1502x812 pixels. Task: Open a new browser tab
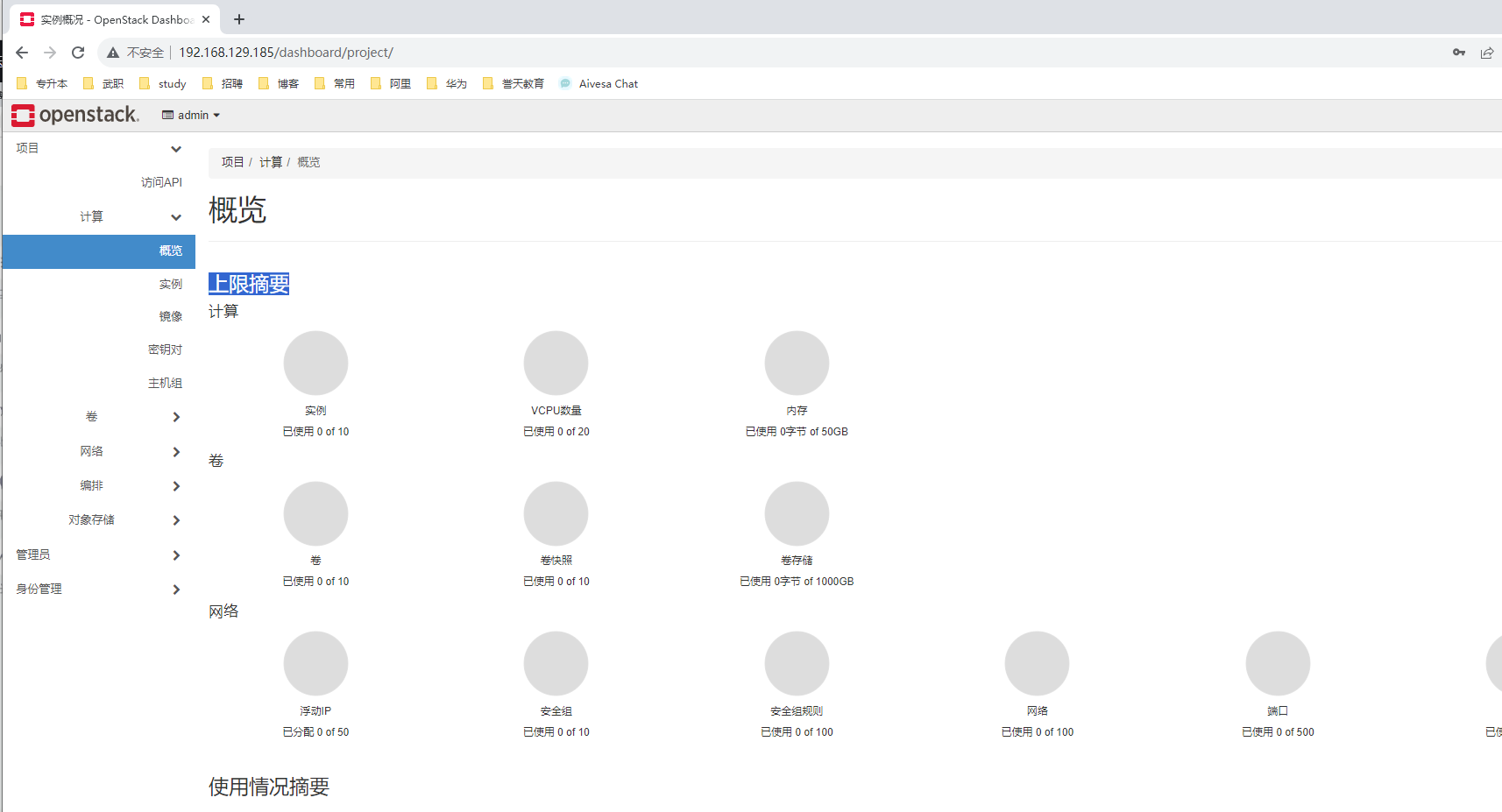click(239, 19)
